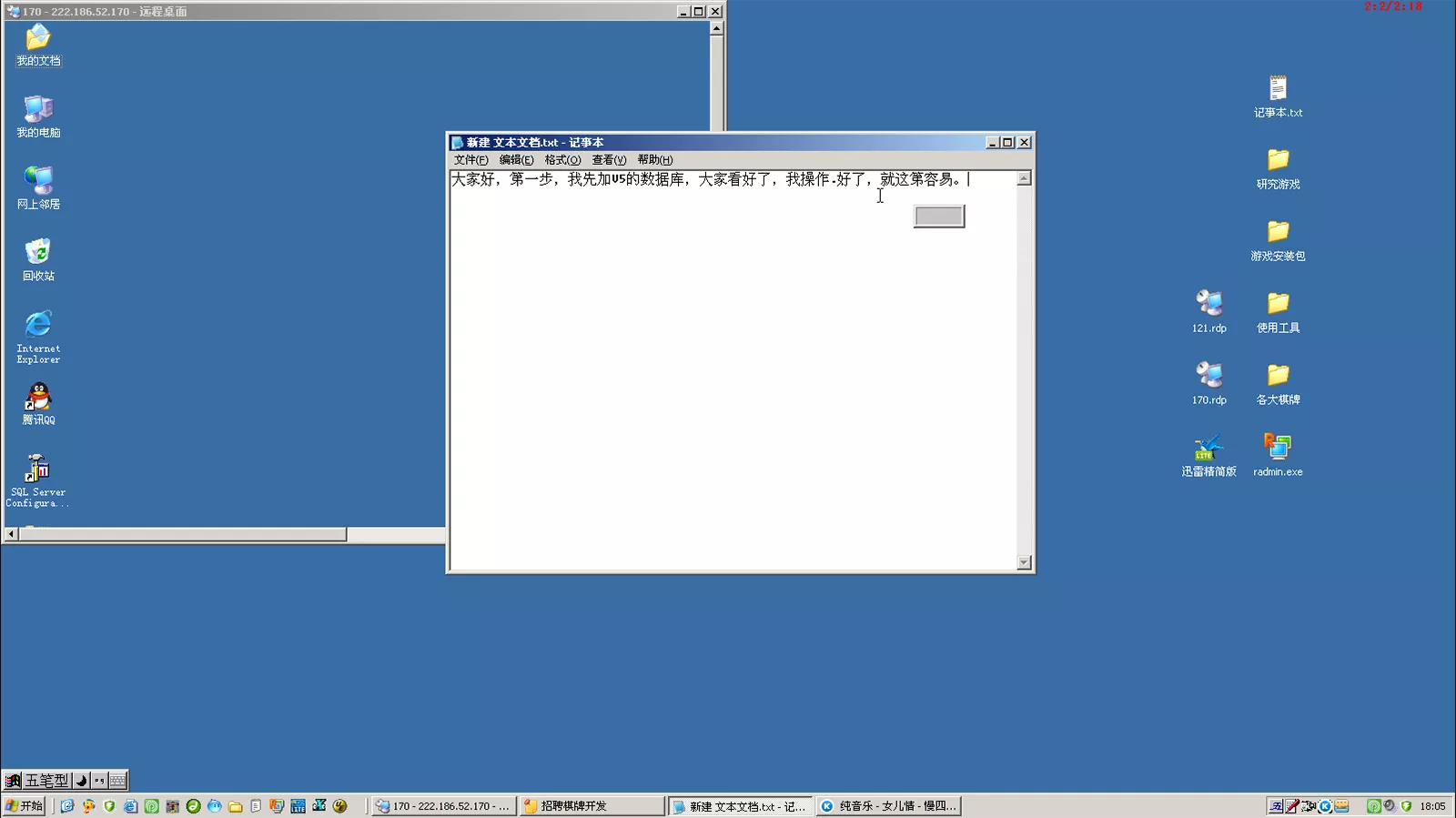
Task: Toggle the IME punctuation mode button
Action: (99, 781)
